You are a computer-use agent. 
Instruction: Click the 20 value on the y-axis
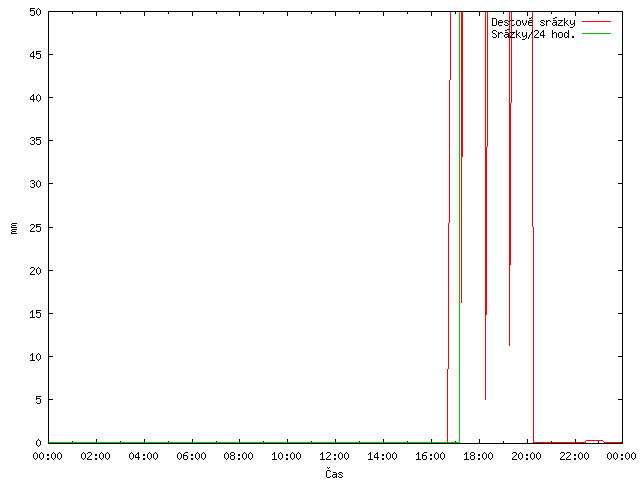(x=36, y=271)
